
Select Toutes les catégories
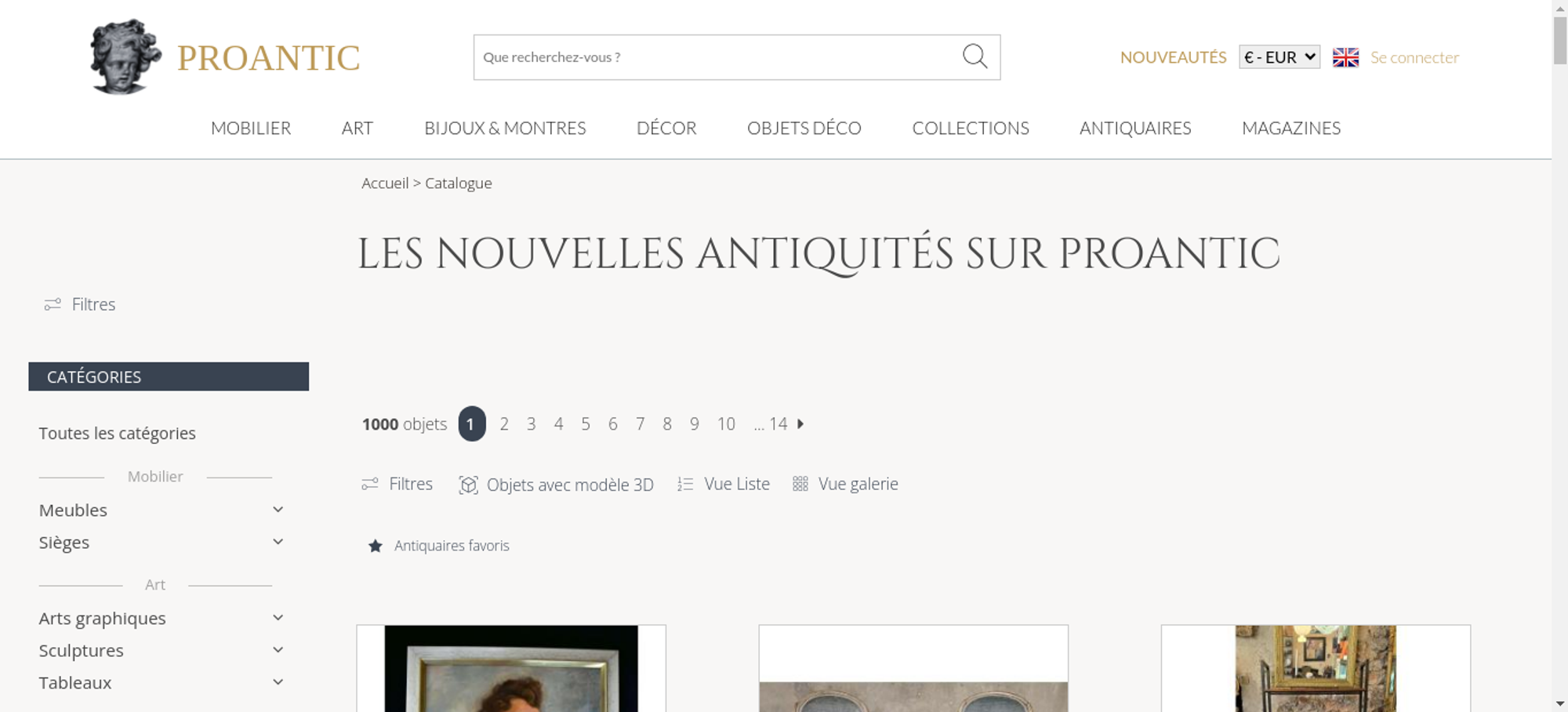pos(118,433)
